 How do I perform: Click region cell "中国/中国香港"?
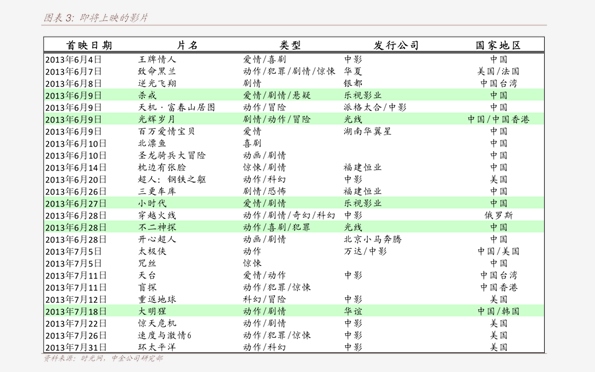coord(498,119)
